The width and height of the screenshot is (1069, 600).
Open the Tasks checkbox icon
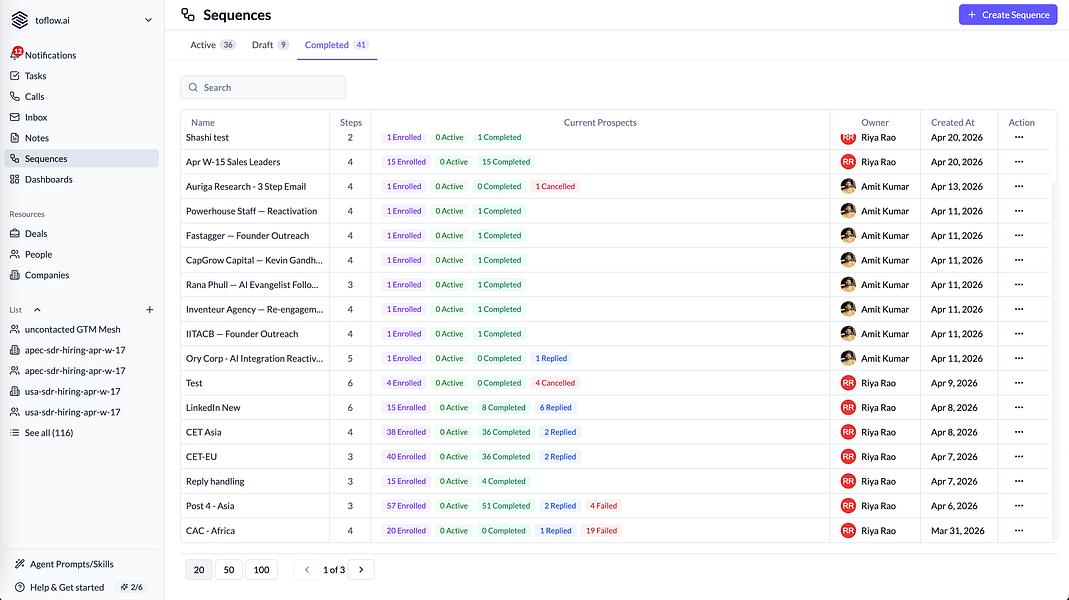(x=15, y=76)
